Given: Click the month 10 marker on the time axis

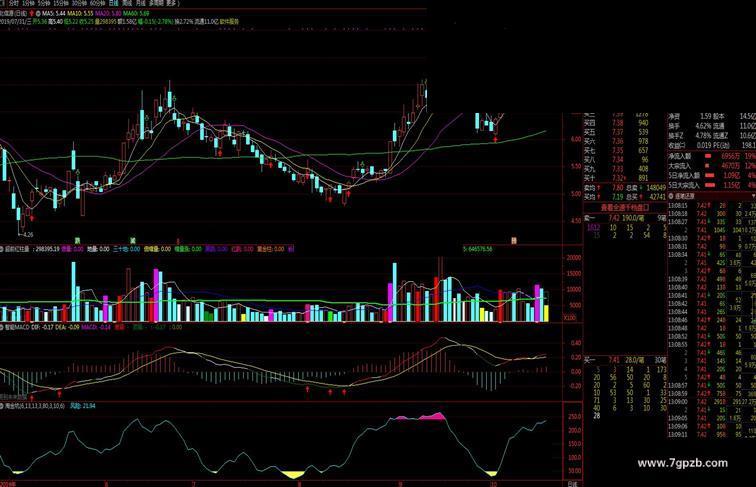Looking at the screenshot, I should 493,484.
